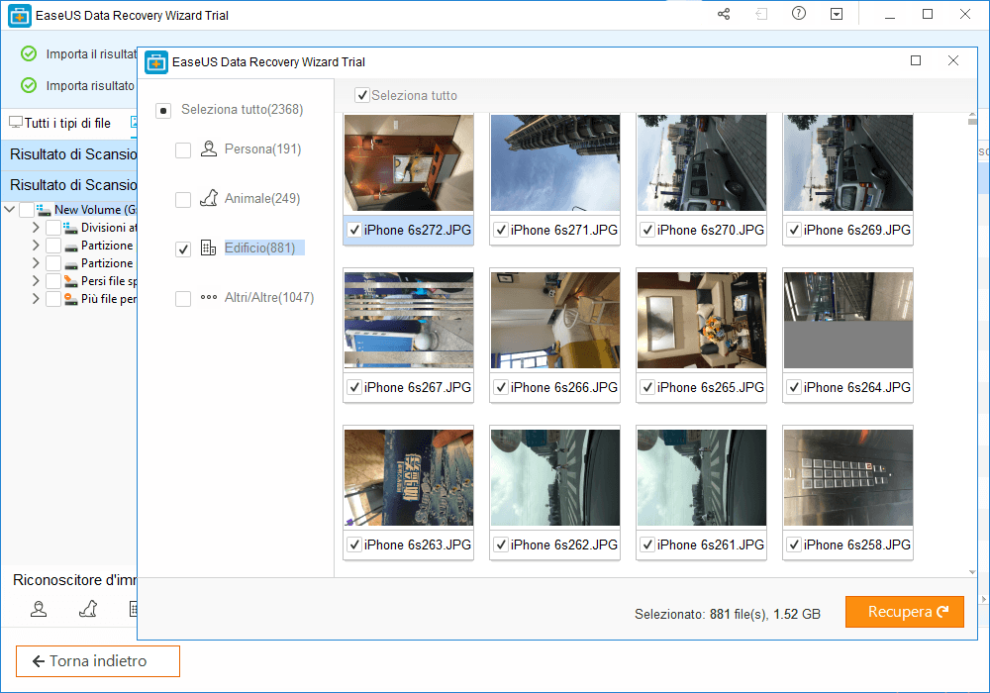Image resolution: width=990 pixels, height=693 pixels.
Task: Enable the Persona(191) checkbox
Action: tap(183, 150)
